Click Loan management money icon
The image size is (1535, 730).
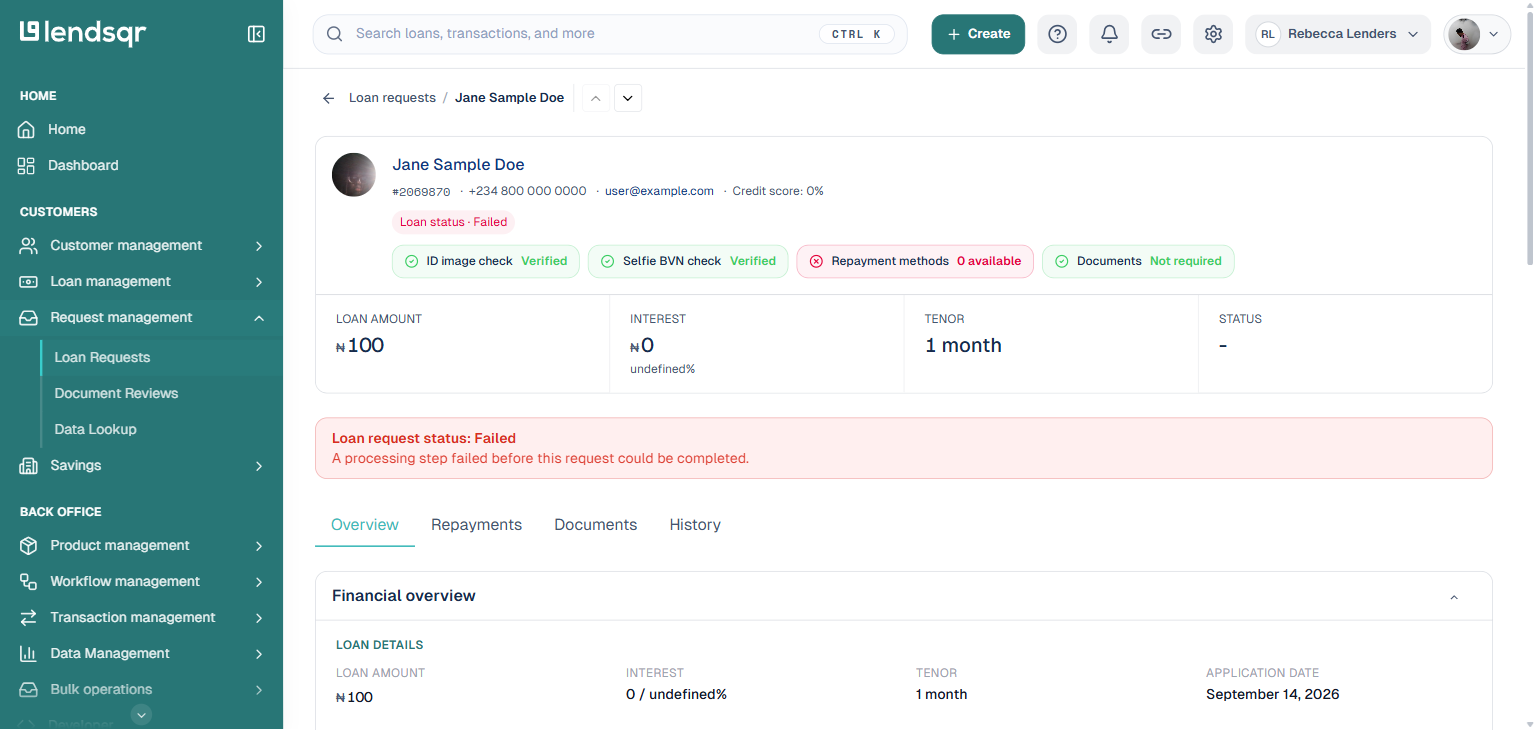29,282
